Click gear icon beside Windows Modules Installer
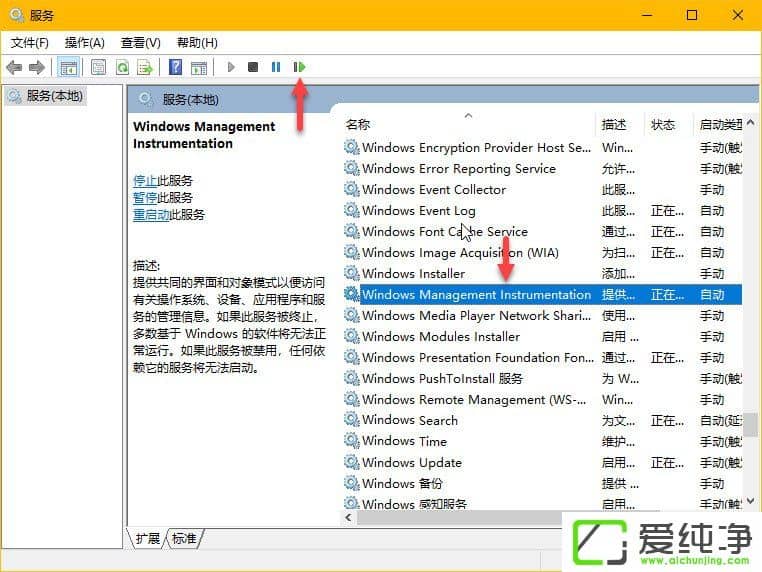The image size is (762, 572). (x=352, y=336)
